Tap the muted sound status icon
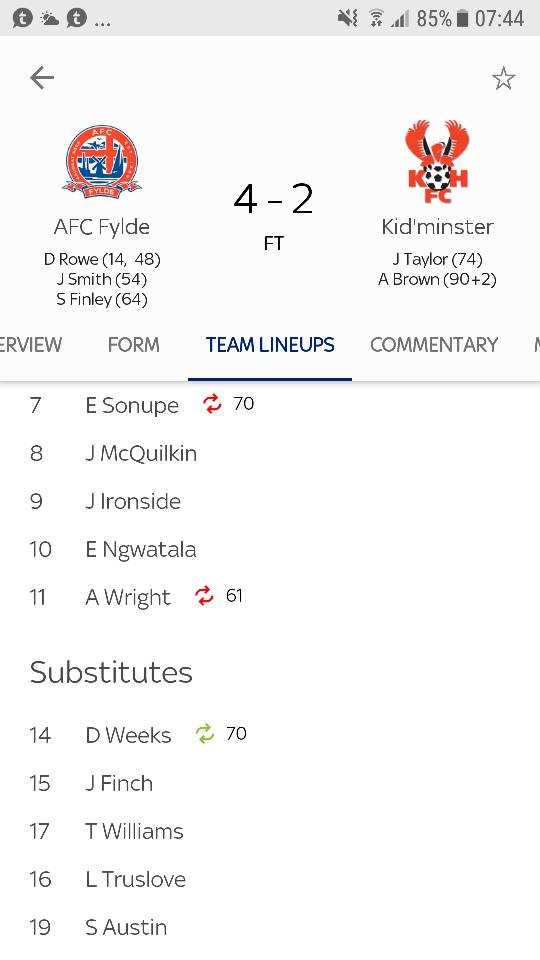Screen dimensions: 540x960 [x=347, y=18]
